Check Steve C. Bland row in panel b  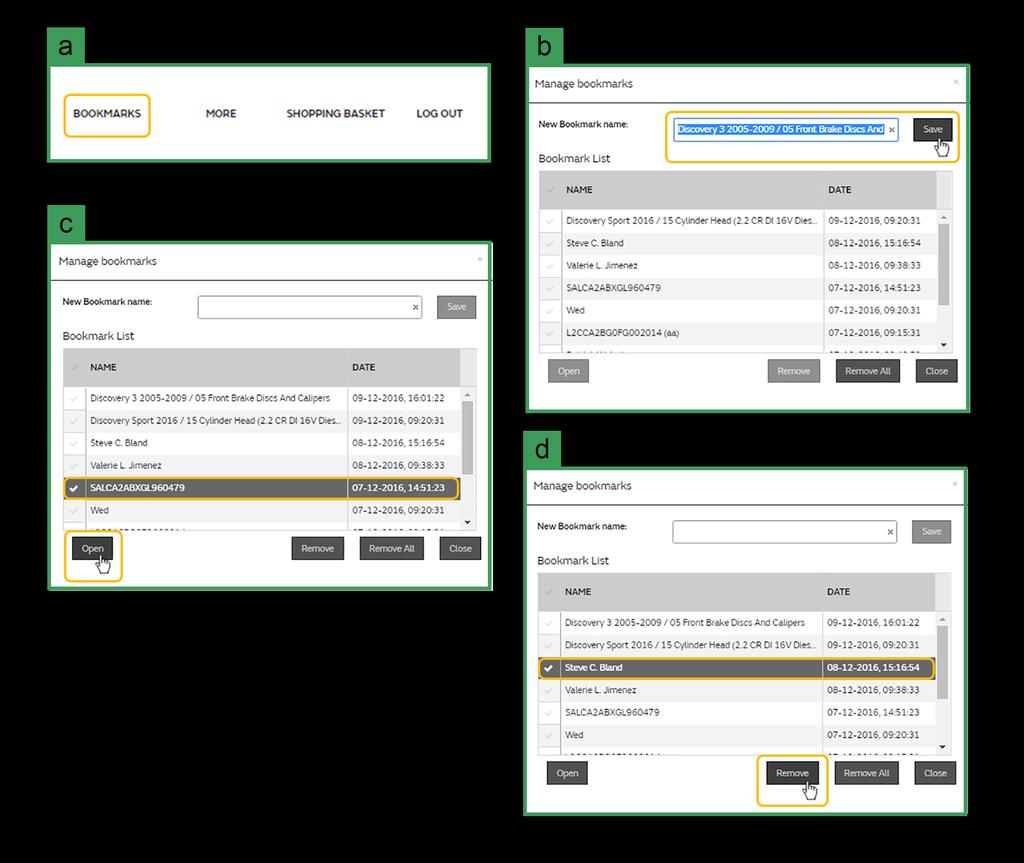(x=550, y=244)
